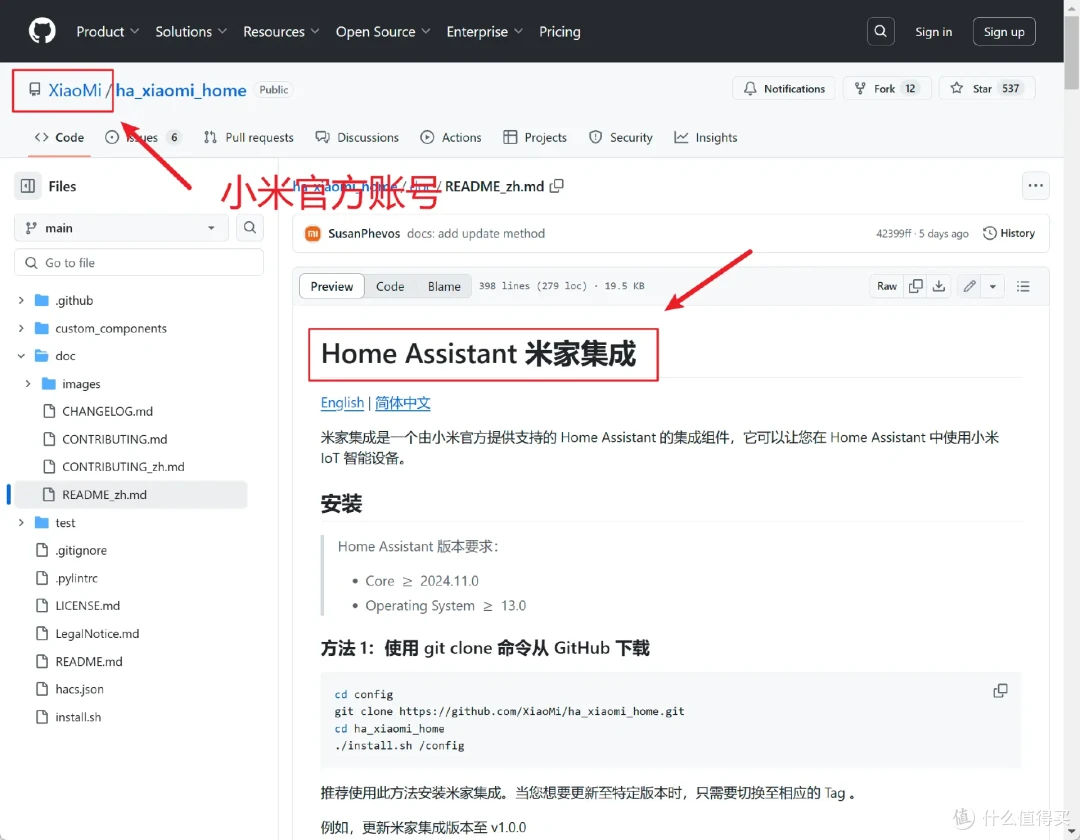The image size is (1080, 840).
Task: Open the Product menu dropdown
Action: pos(107,32)
